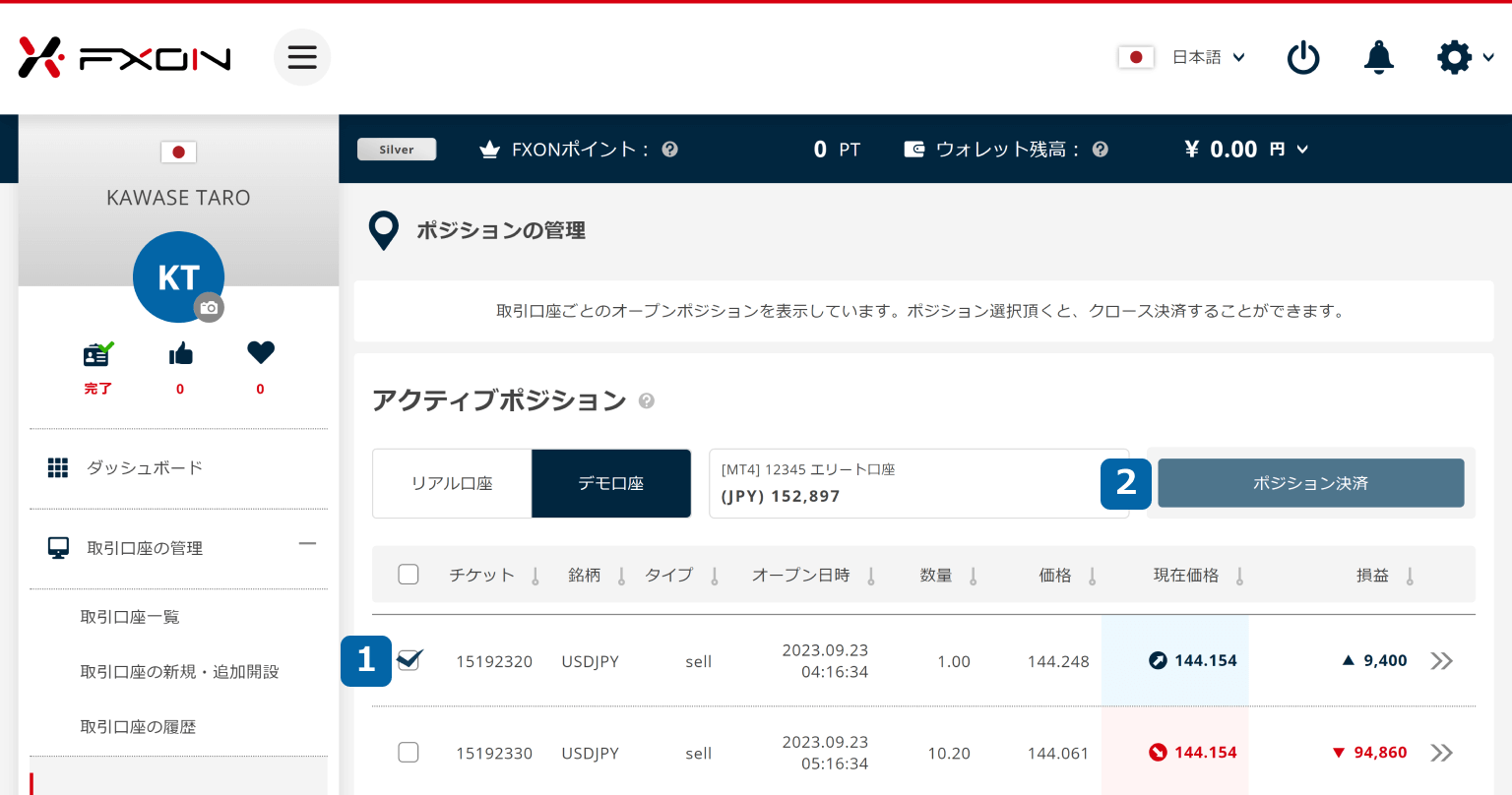The image size is (1512, 795).
Task: Expand details for ticket 15192320
Action: (x=1442, y=660)
